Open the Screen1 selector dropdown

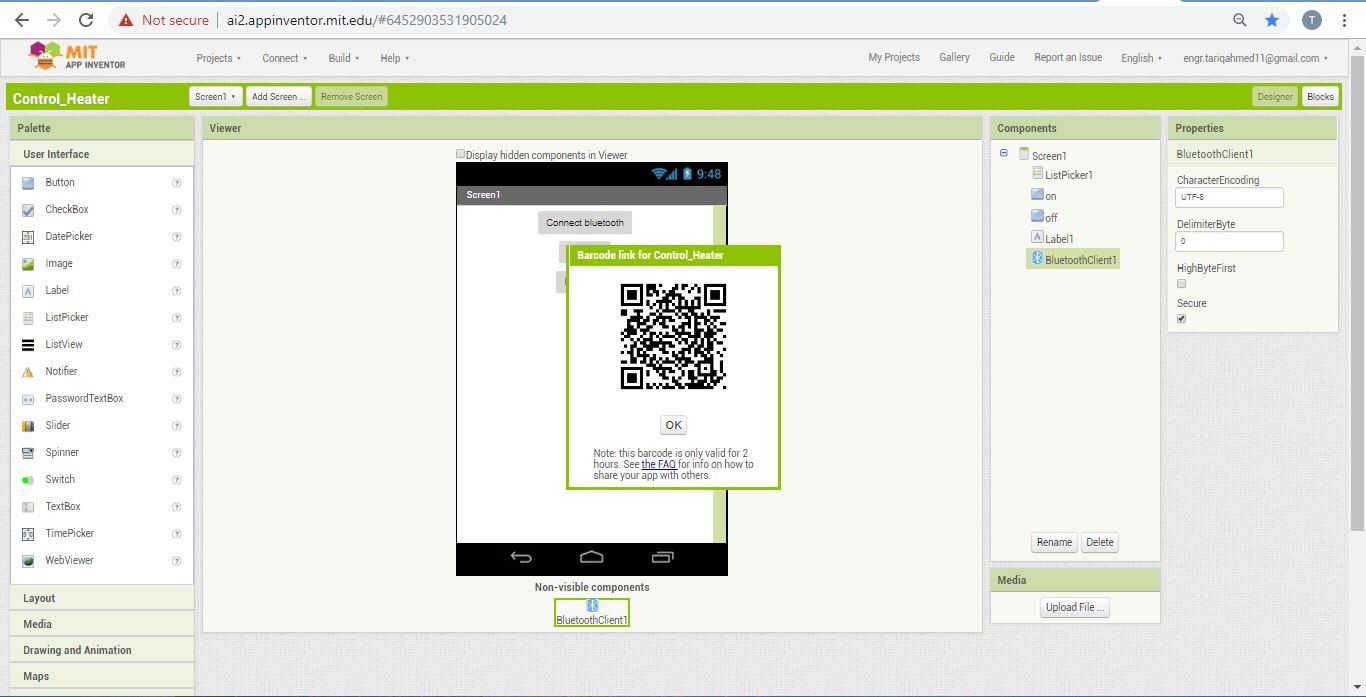click(x=215, y=97)
